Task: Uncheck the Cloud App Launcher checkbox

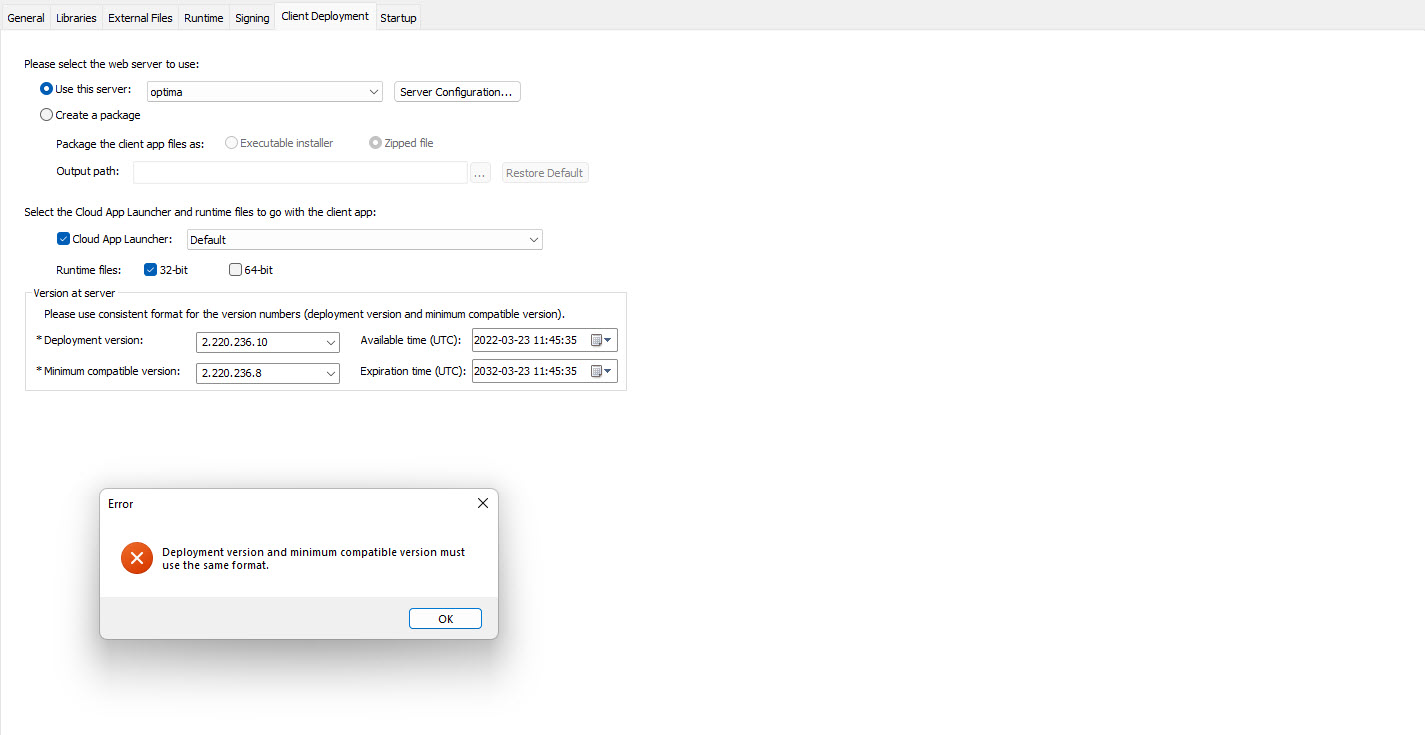Action: 64,239
